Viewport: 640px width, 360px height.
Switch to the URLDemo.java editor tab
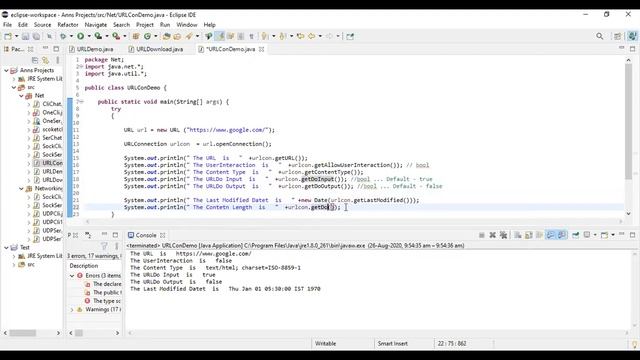click(91, 49)
